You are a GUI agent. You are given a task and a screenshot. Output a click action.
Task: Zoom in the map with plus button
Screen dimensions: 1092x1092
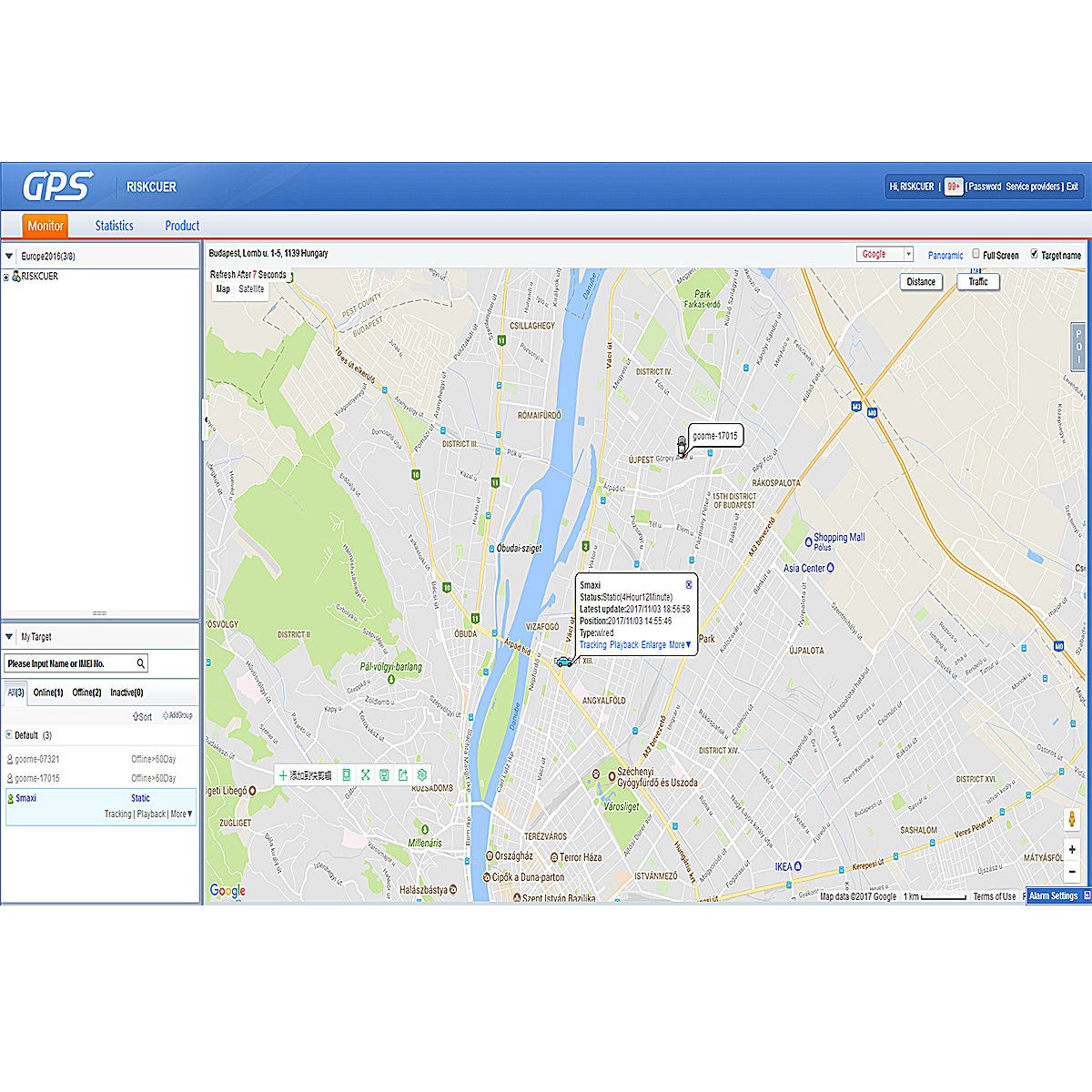pyautogui.click(x=1072, y=849)
